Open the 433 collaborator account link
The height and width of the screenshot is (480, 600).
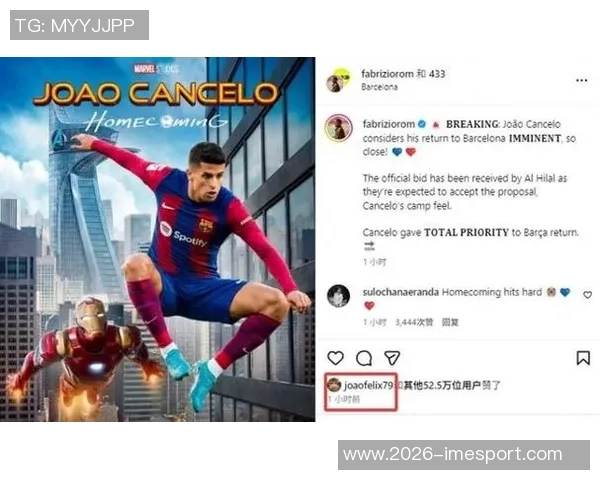point(437,74)
